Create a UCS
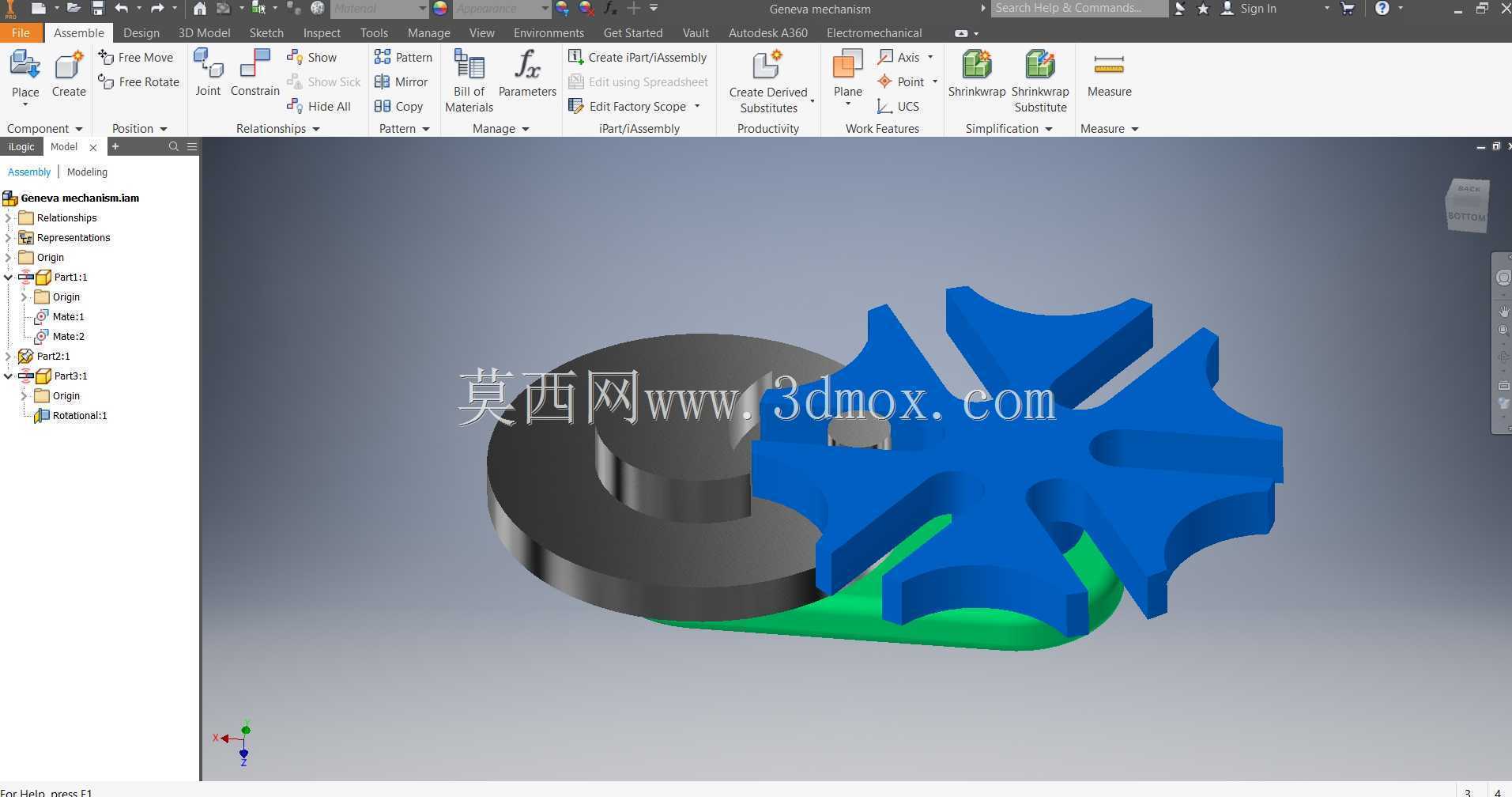Screen dimensions: 1512x797 point(898,106)
